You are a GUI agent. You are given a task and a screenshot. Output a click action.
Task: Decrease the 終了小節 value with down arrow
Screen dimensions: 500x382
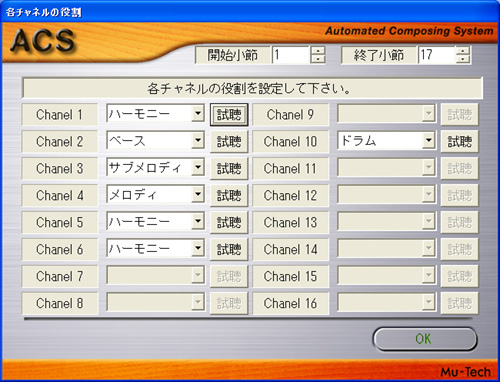tap(463, 59)
